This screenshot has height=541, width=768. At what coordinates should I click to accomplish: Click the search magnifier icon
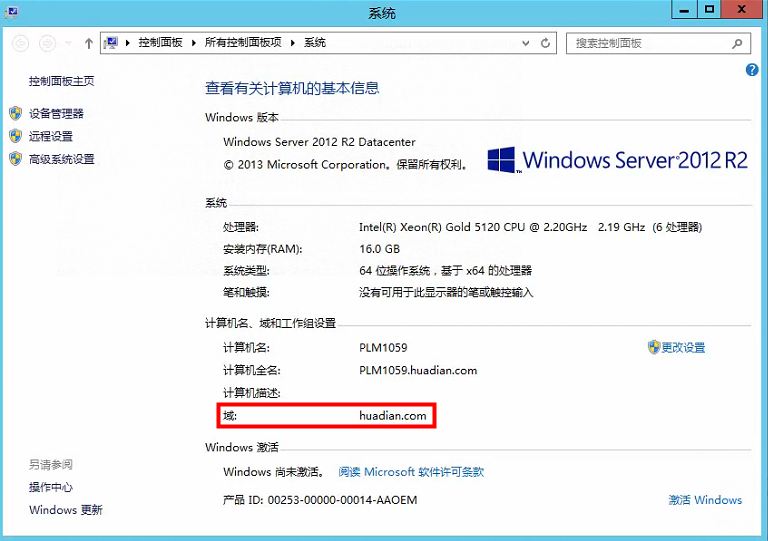pyautogui.click(x=738, y=43)
